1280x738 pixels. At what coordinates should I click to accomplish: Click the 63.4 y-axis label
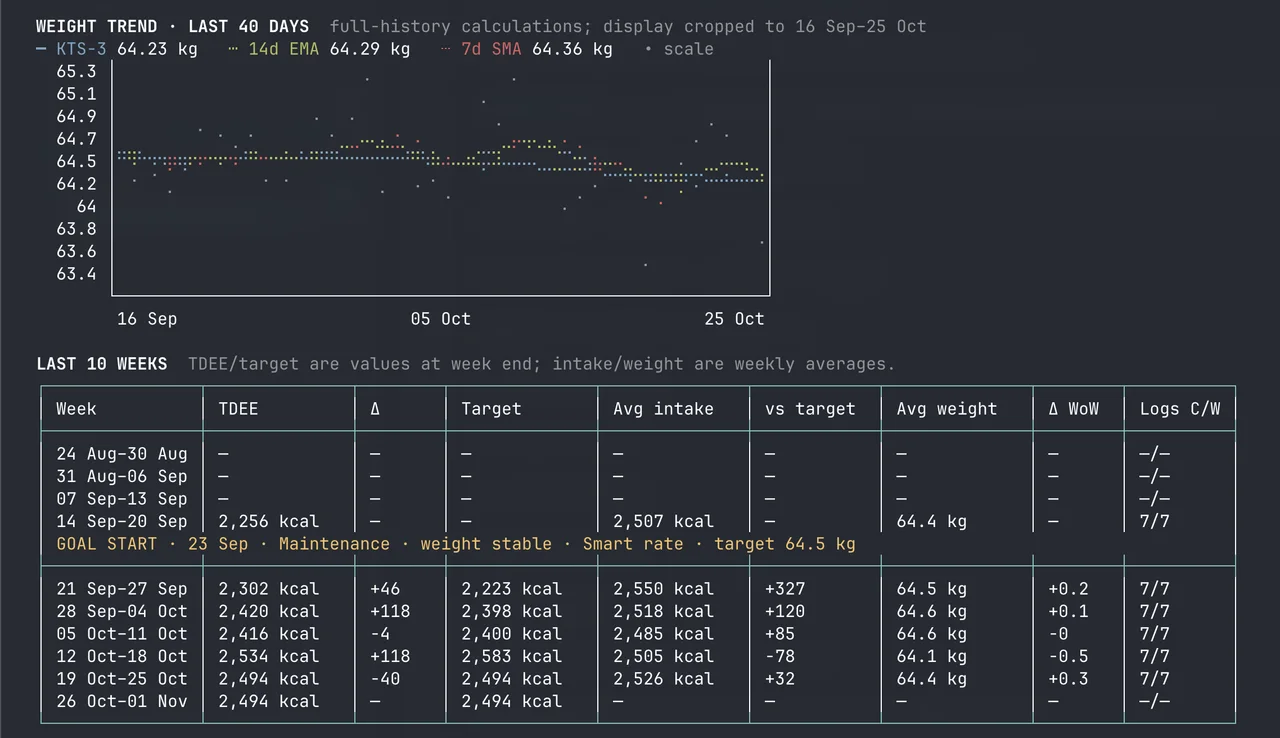point(77,274)
